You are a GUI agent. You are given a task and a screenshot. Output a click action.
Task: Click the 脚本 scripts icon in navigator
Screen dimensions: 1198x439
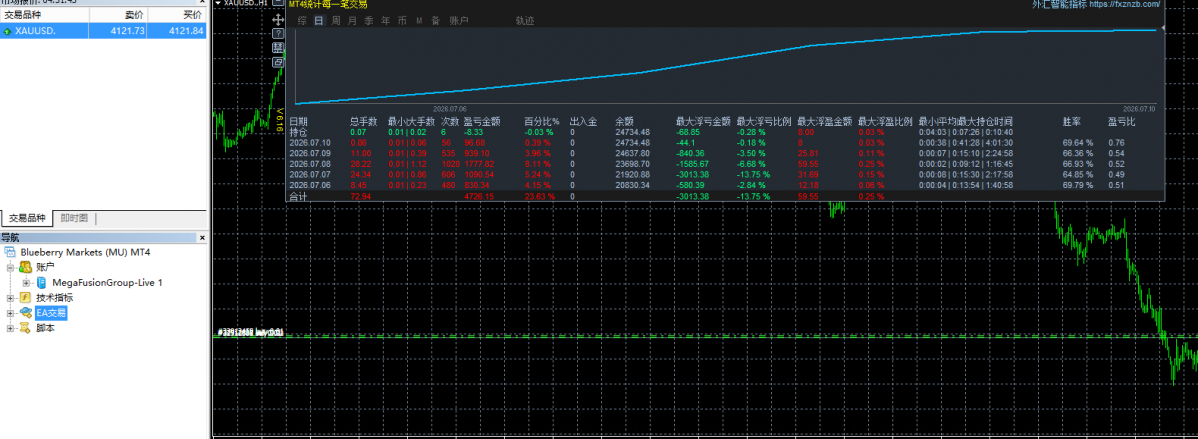25,328
